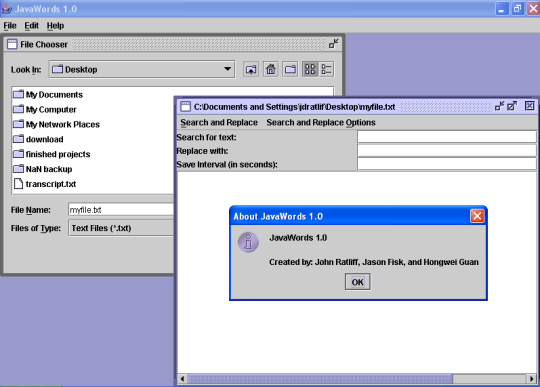
Task: Open the Help menu
Action: point(55,26)
